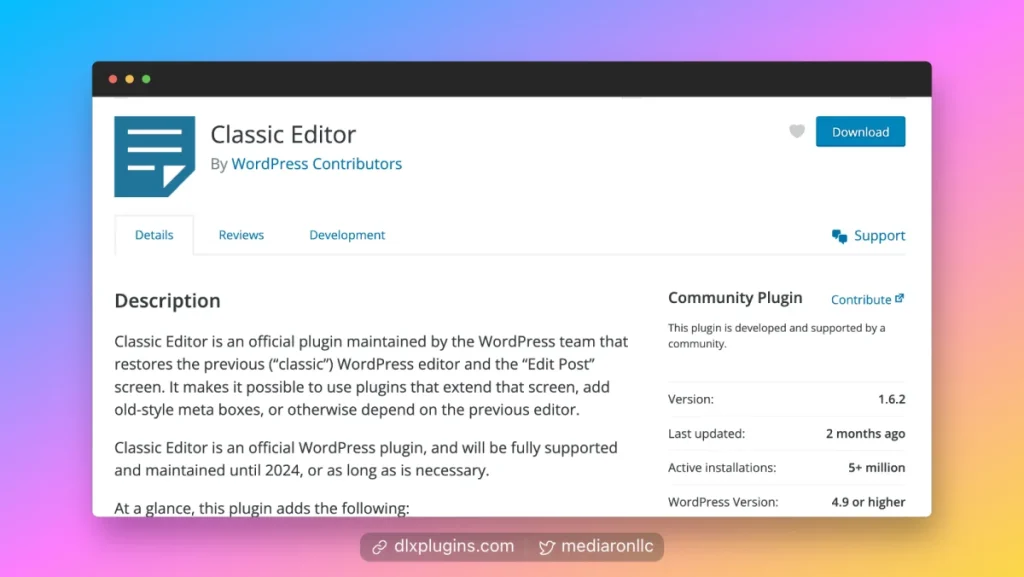Click the dlxplugins.com text
1024x577 pixels.
coord(454,546)
